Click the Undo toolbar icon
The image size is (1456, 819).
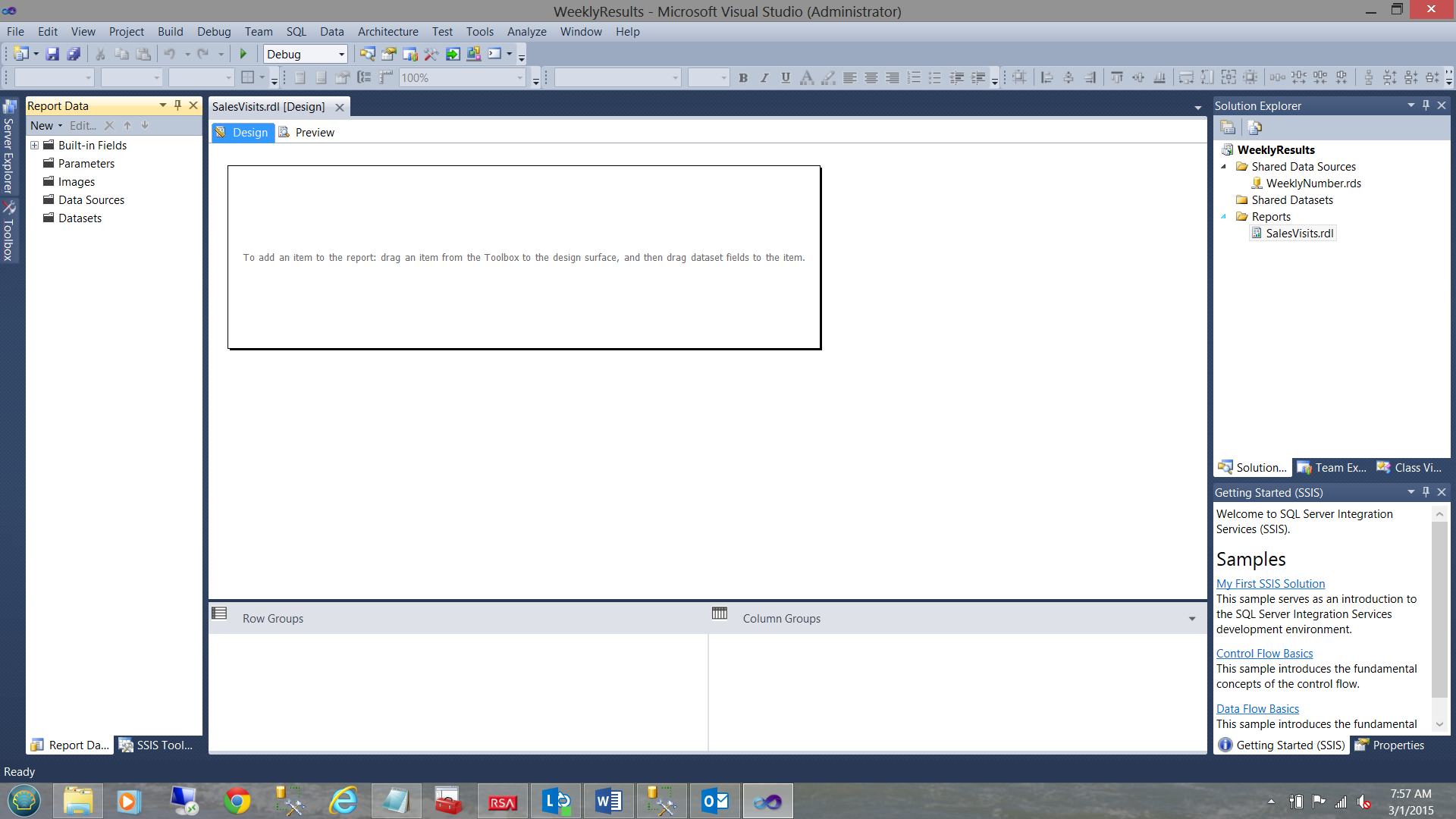(x=169, y=54)
